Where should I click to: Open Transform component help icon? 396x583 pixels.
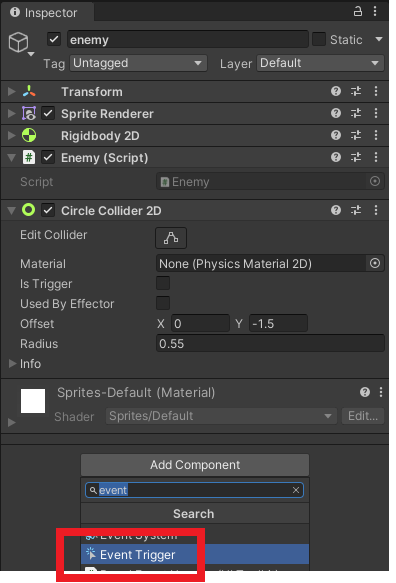(336, 91)
